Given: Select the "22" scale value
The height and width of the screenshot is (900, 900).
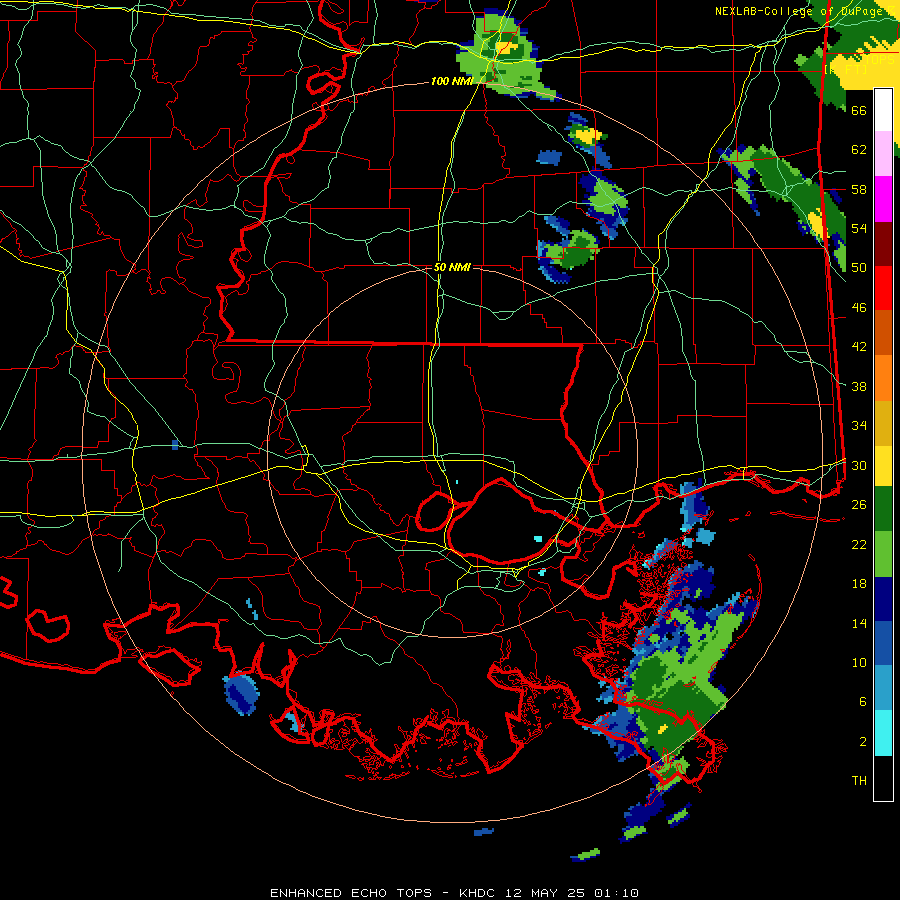Looking at the screenshot, I should (859, 544).
